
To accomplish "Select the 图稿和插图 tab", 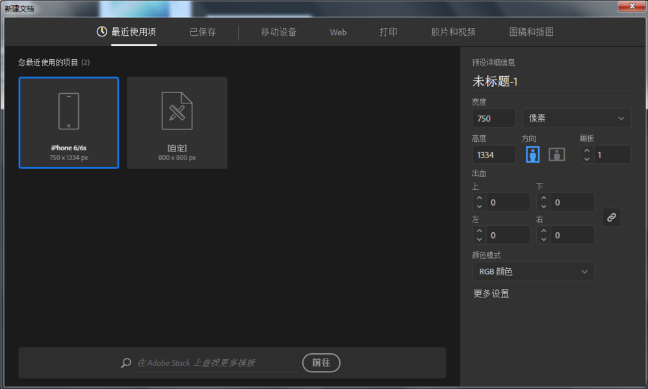I will point(531,32).
